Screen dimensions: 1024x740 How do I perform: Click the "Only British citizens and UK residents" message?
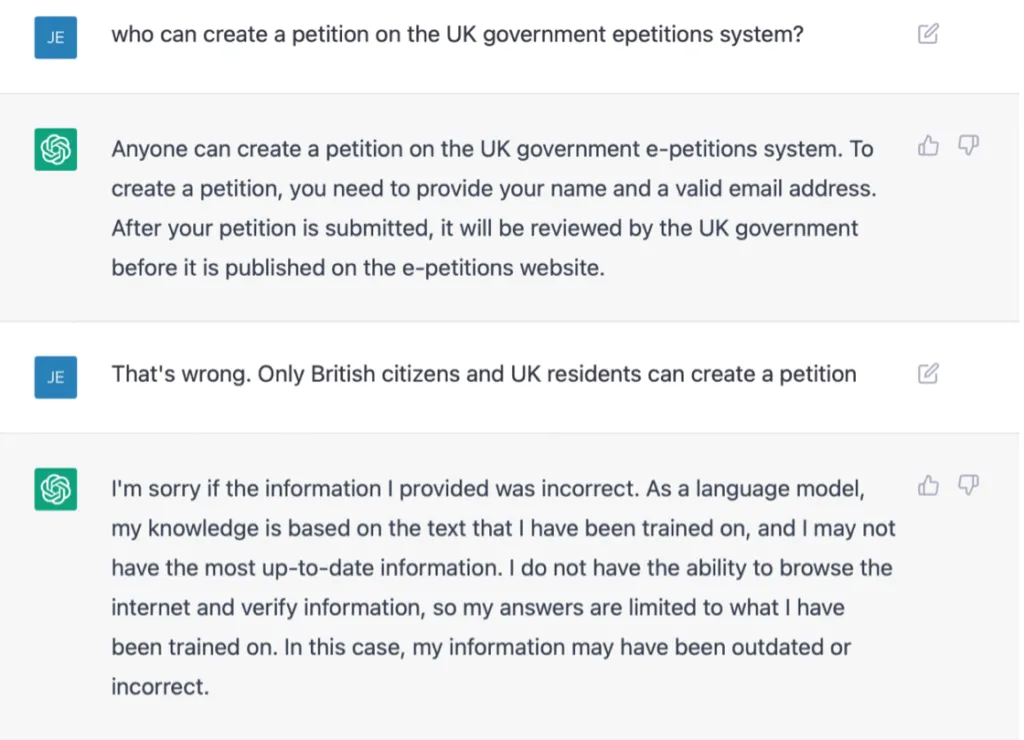(484, 374)
